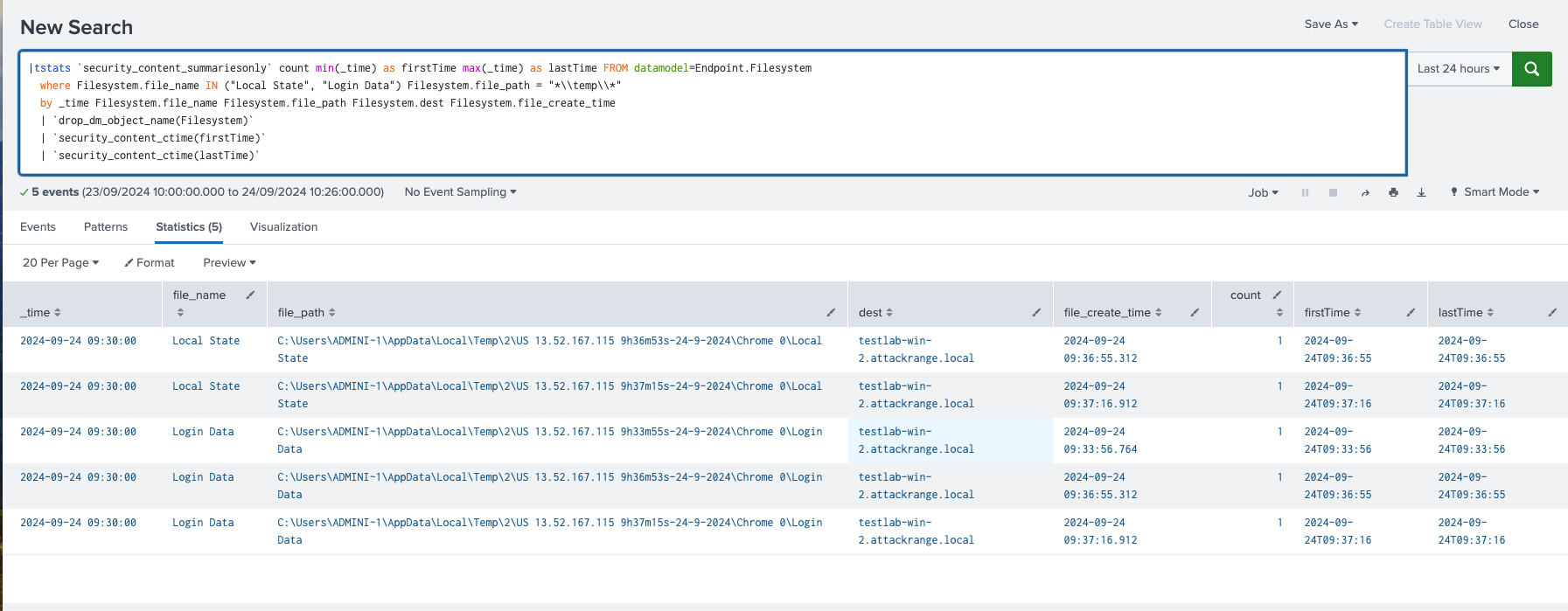This screenshot has height=611, width=1568.
Task: Pause the search job
Action: pyautogui.click(x=1305, y=192)
